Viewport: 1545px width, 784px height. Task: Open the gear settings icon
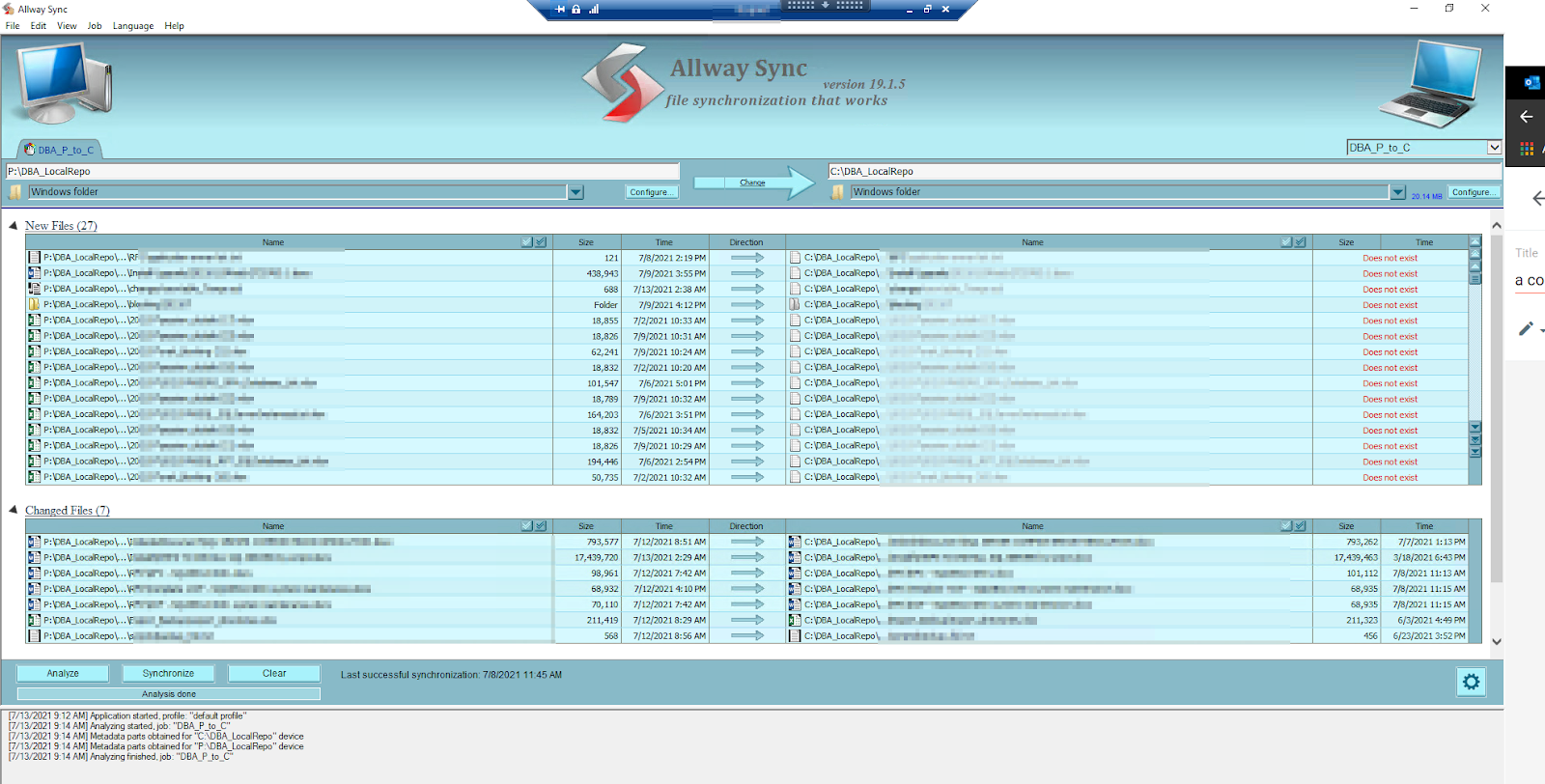pyautogui.click(x=1471, y=682)
